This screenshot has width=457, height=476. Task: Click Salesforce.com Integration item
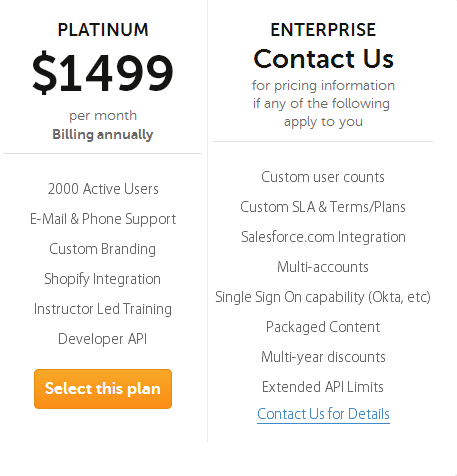(x=323, y=237)
